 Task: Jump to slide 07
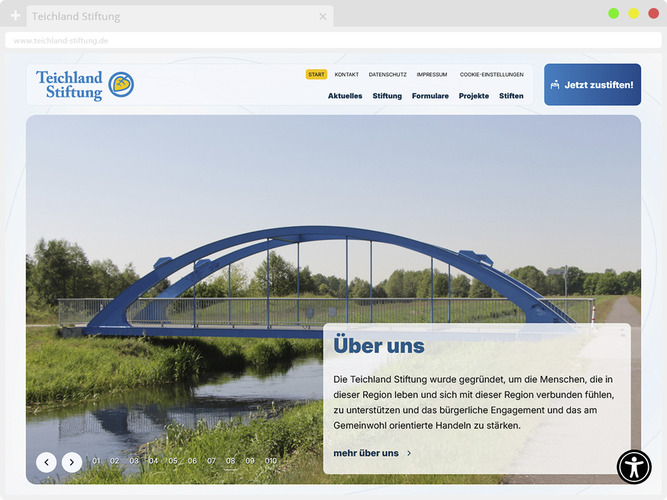pos(211,461)
